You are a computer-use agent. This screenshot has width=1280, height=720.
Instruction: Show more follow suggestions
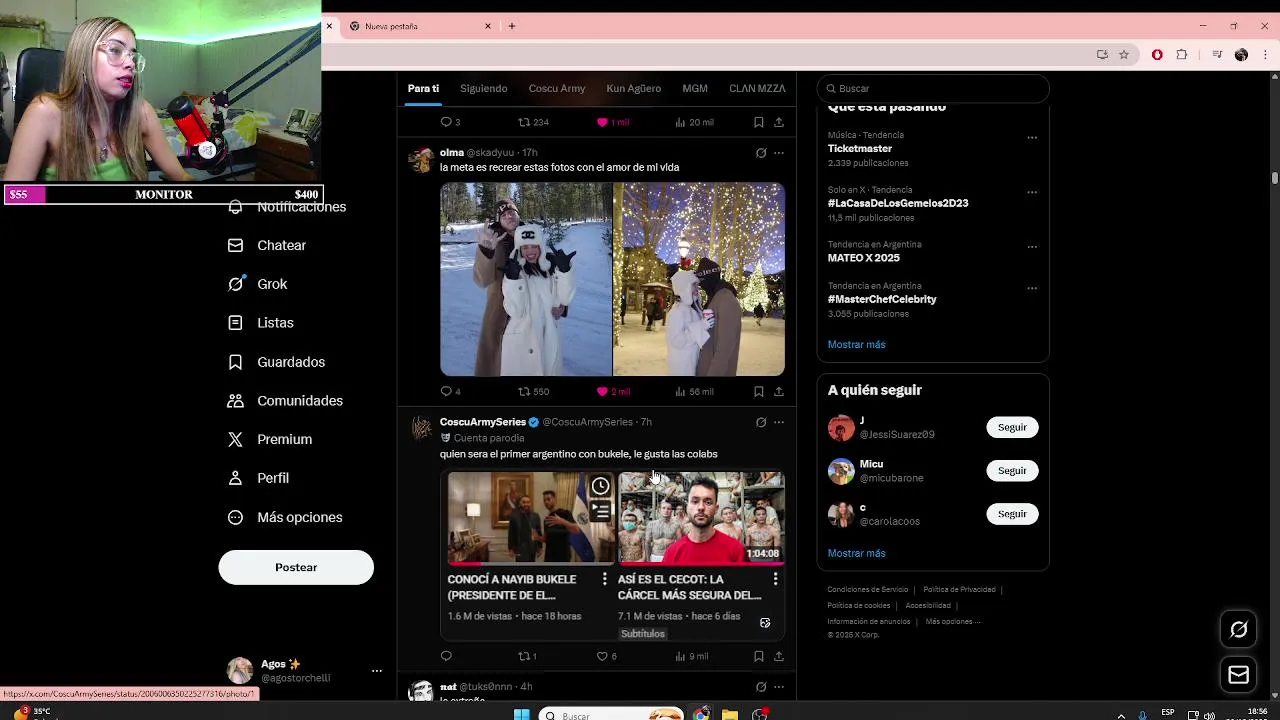(856, 553)
